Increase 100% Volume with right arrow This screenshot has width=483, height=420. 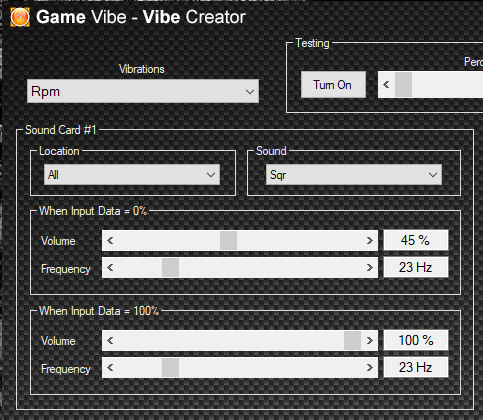pyautogui.click(x=369, y=340)
